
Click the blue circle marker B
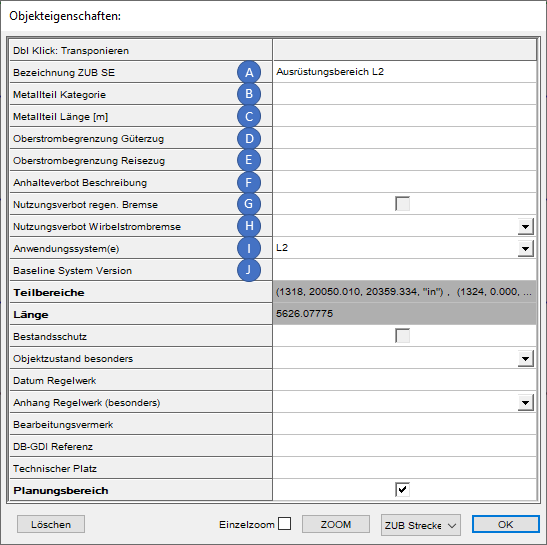[x=249, y=94]
